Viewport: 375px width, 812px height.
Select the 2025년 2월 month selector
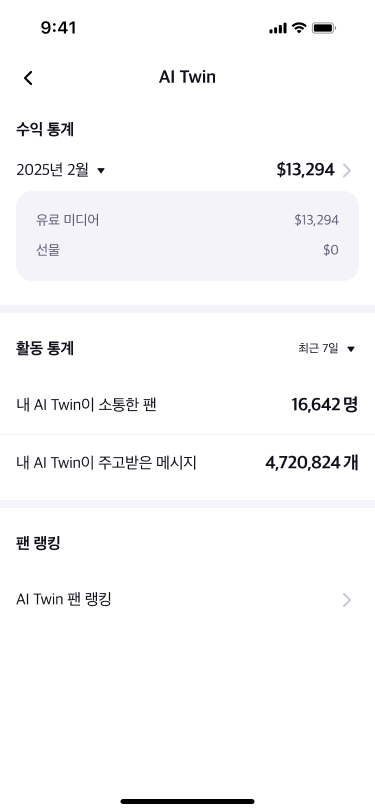(x=61, y=170)
